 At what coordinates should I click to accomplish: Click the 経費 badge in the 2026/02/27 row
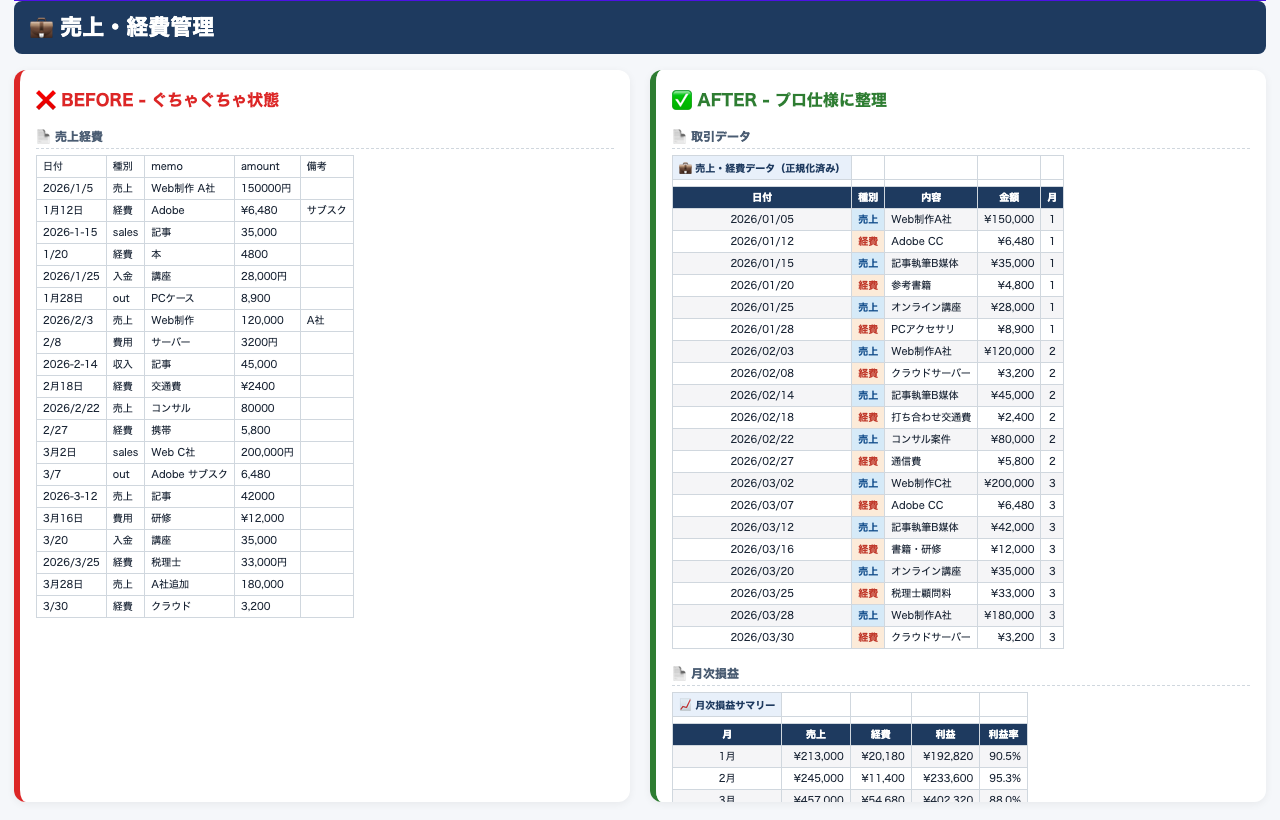868,462
